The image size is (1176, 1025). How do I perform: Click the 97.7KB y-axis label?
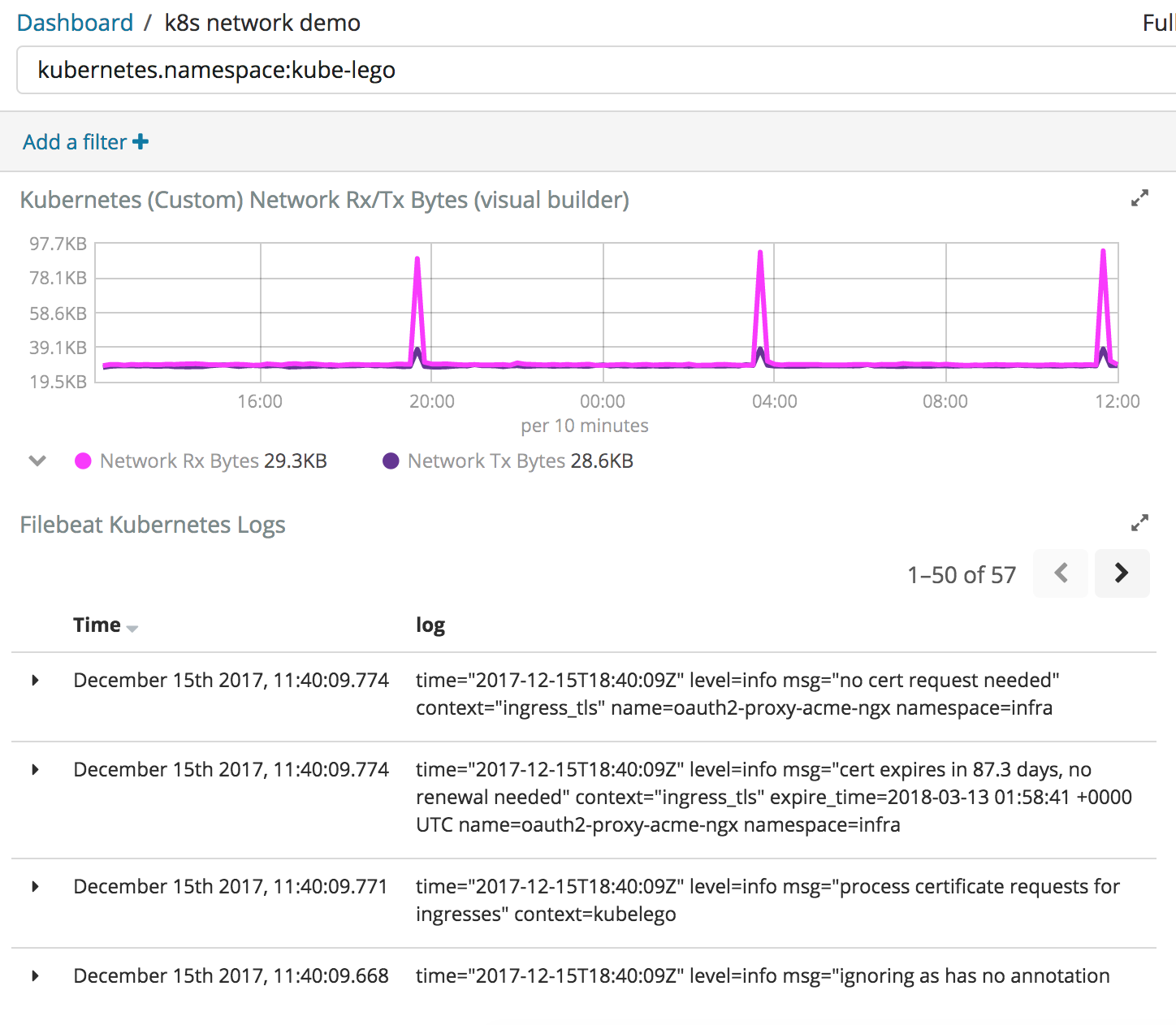click(58, 244)
